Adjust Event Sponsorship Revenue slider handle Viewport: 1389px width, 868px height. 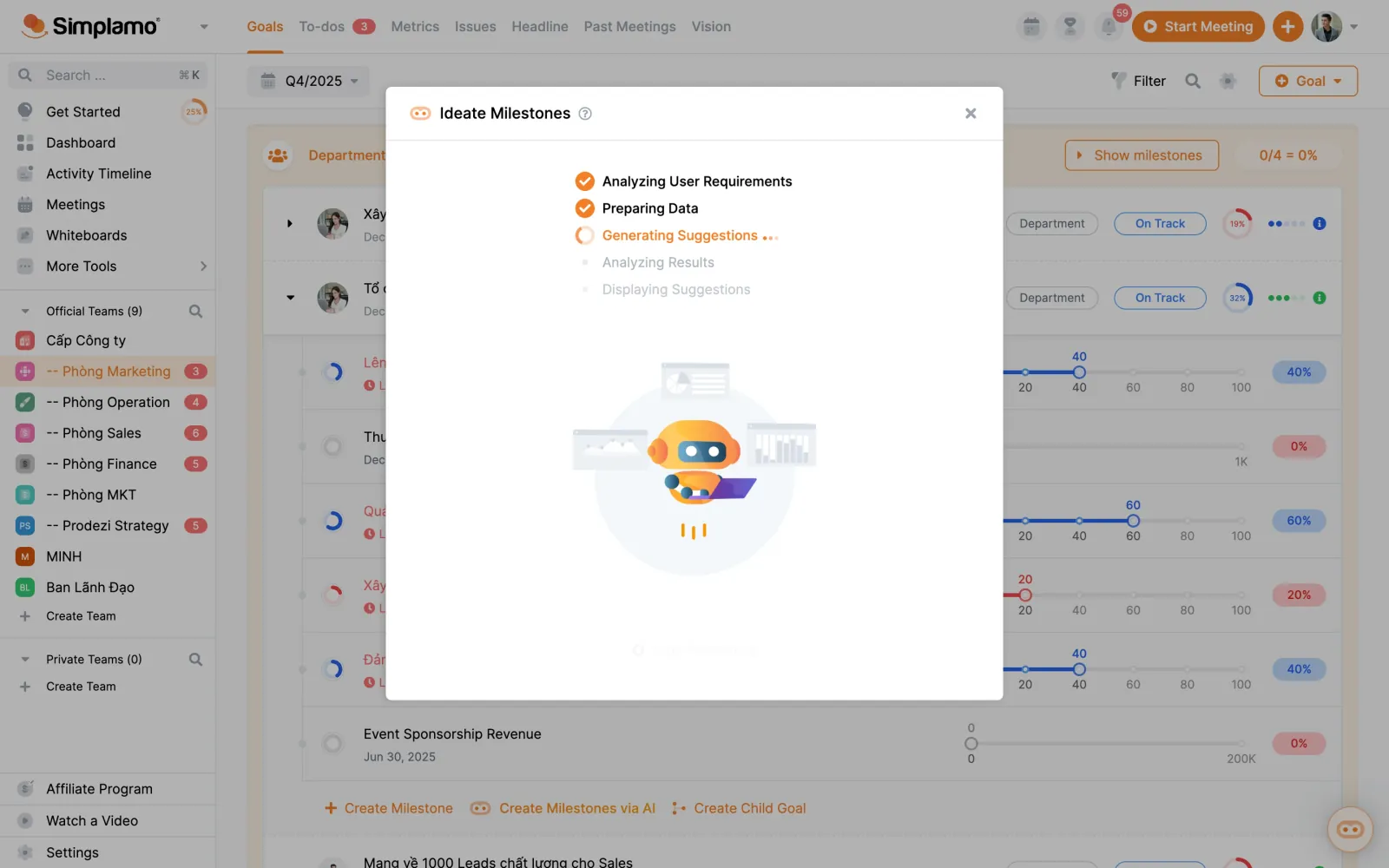[x=971, y=744]
